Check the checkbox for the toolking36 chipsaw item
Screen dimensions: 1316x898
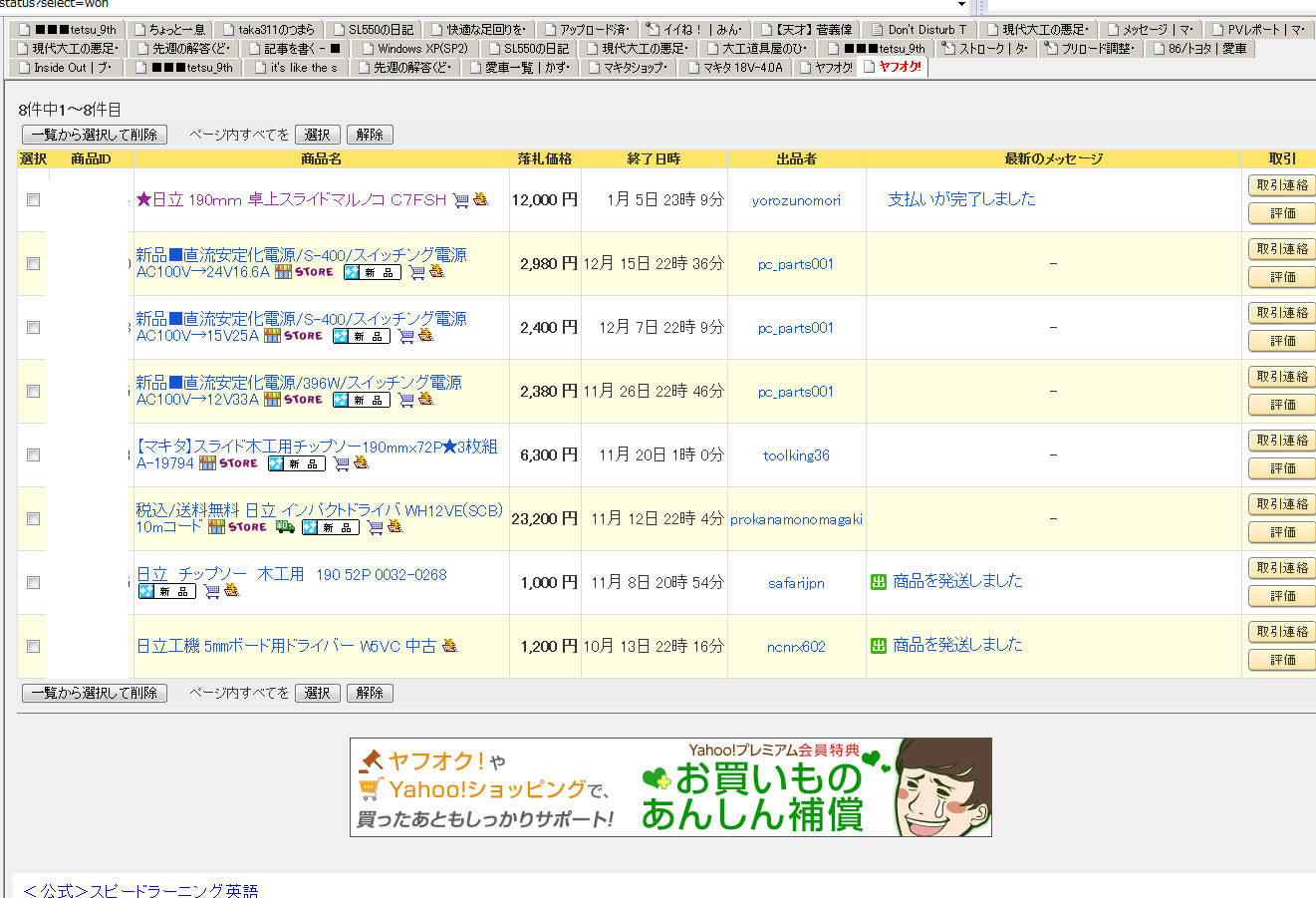(33, 454)
